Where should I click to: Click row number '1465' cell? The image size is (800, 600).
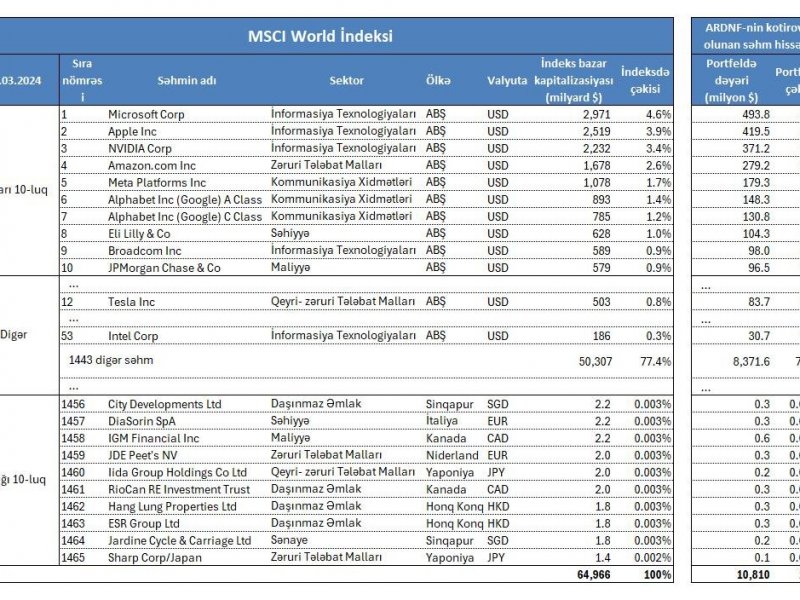(73, 558)
